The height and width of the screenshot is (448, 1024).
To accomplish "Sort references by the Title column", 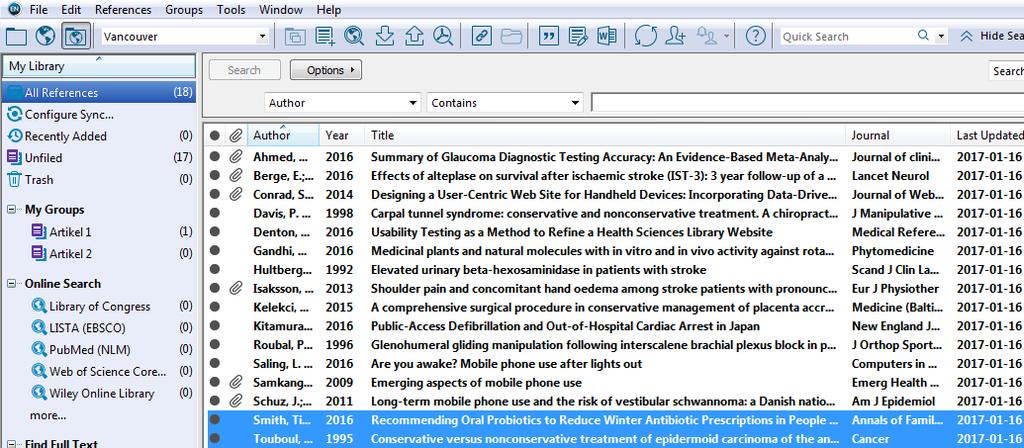I will click(x=605, y=135).
